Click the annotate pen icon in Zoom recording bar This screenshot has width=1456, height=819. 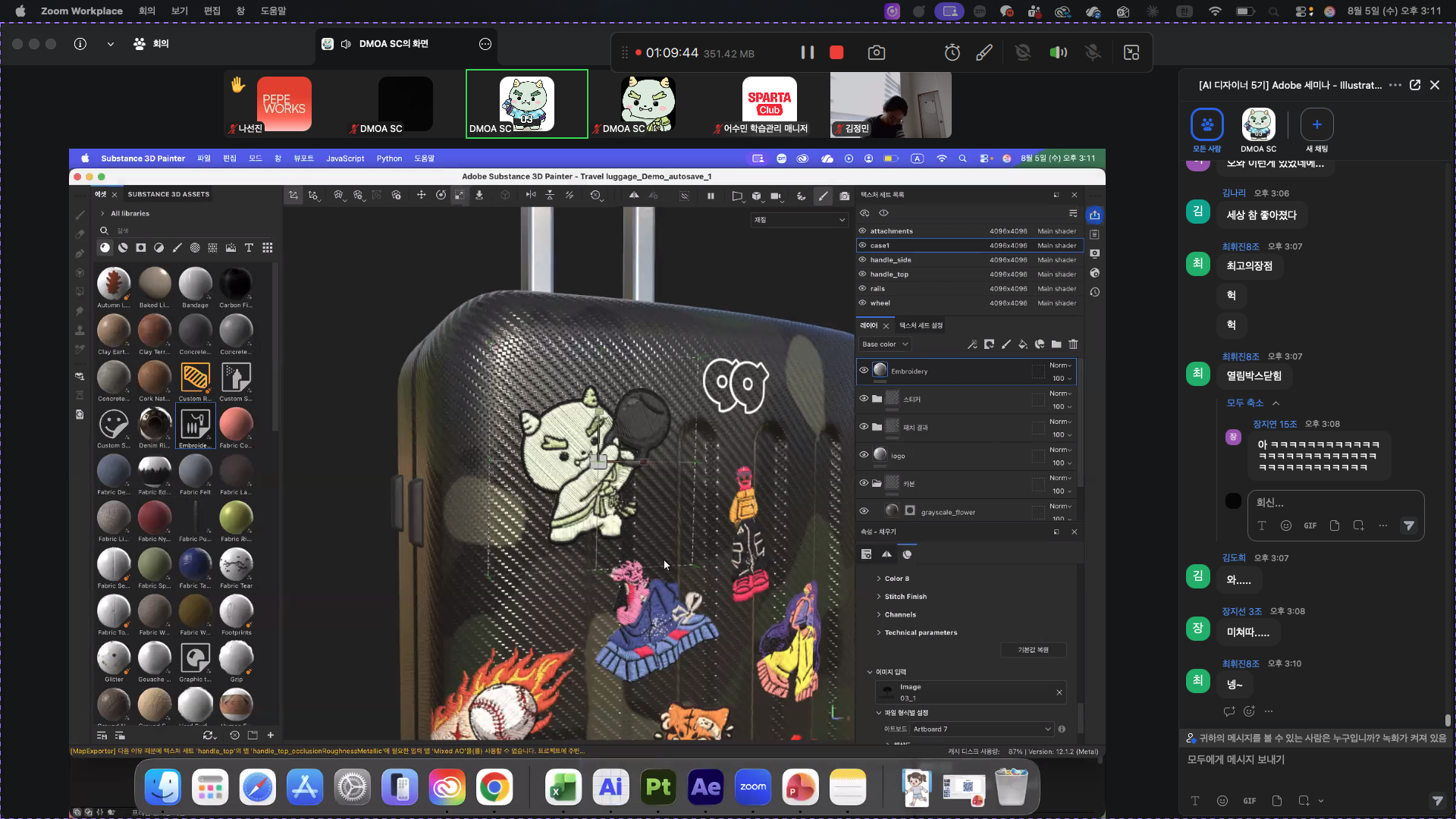click(984, 52)
